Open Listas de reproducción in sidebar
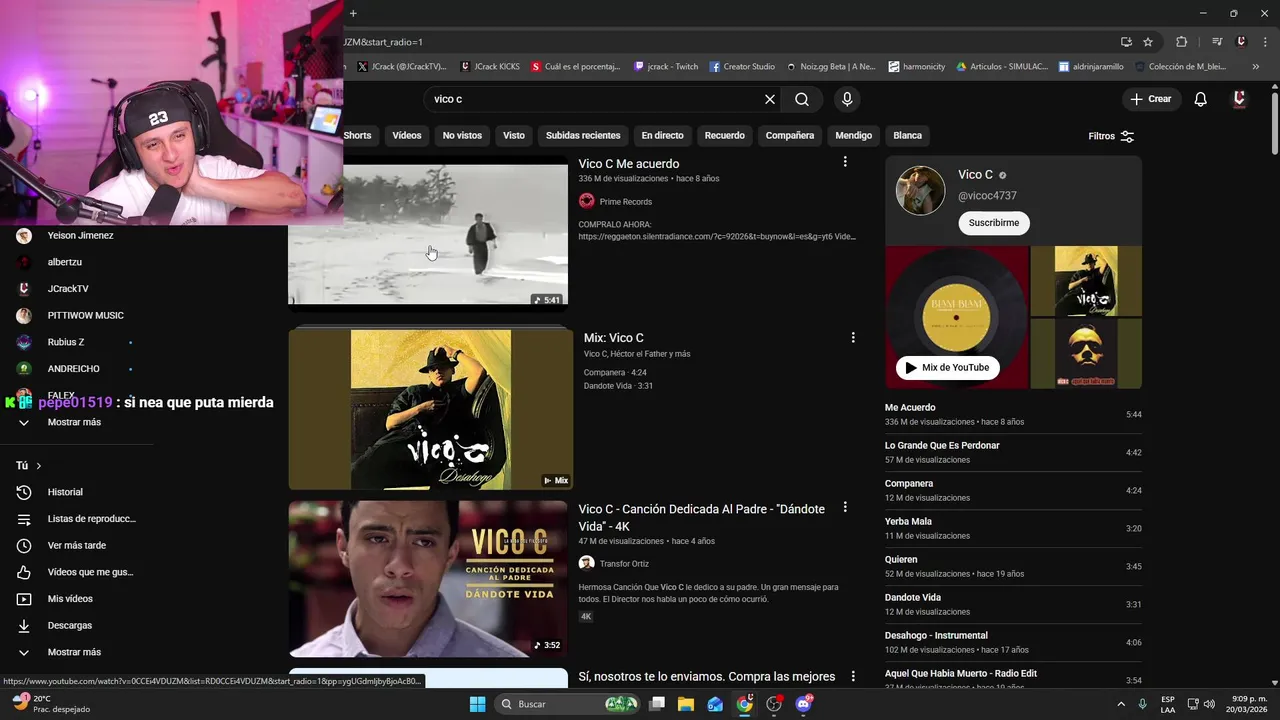The height and width of the screenshot is (720, 1280). pyautogui.click(x=76, y=519)
